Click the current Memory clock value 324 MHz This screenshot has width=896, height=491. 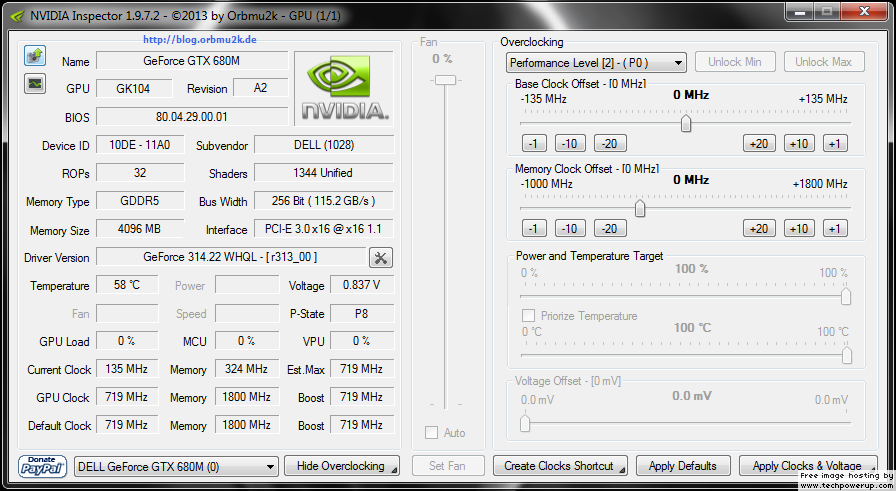click(x=247, y=369)
